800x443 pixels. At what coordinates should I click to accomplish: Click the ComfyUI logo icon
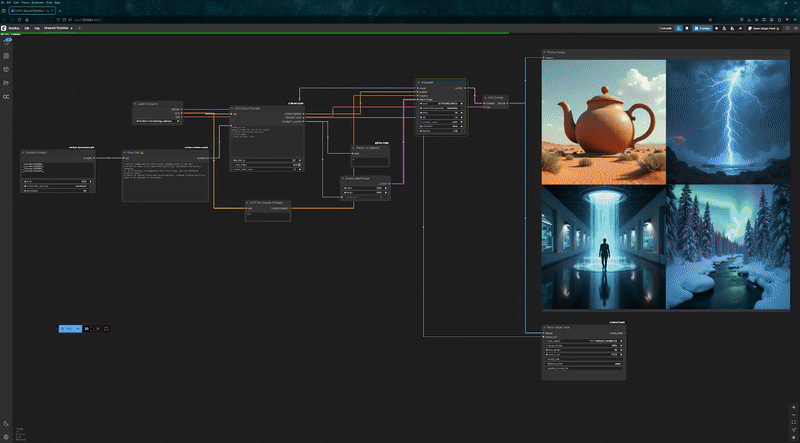pyautogui.click(x=5, y=28)
